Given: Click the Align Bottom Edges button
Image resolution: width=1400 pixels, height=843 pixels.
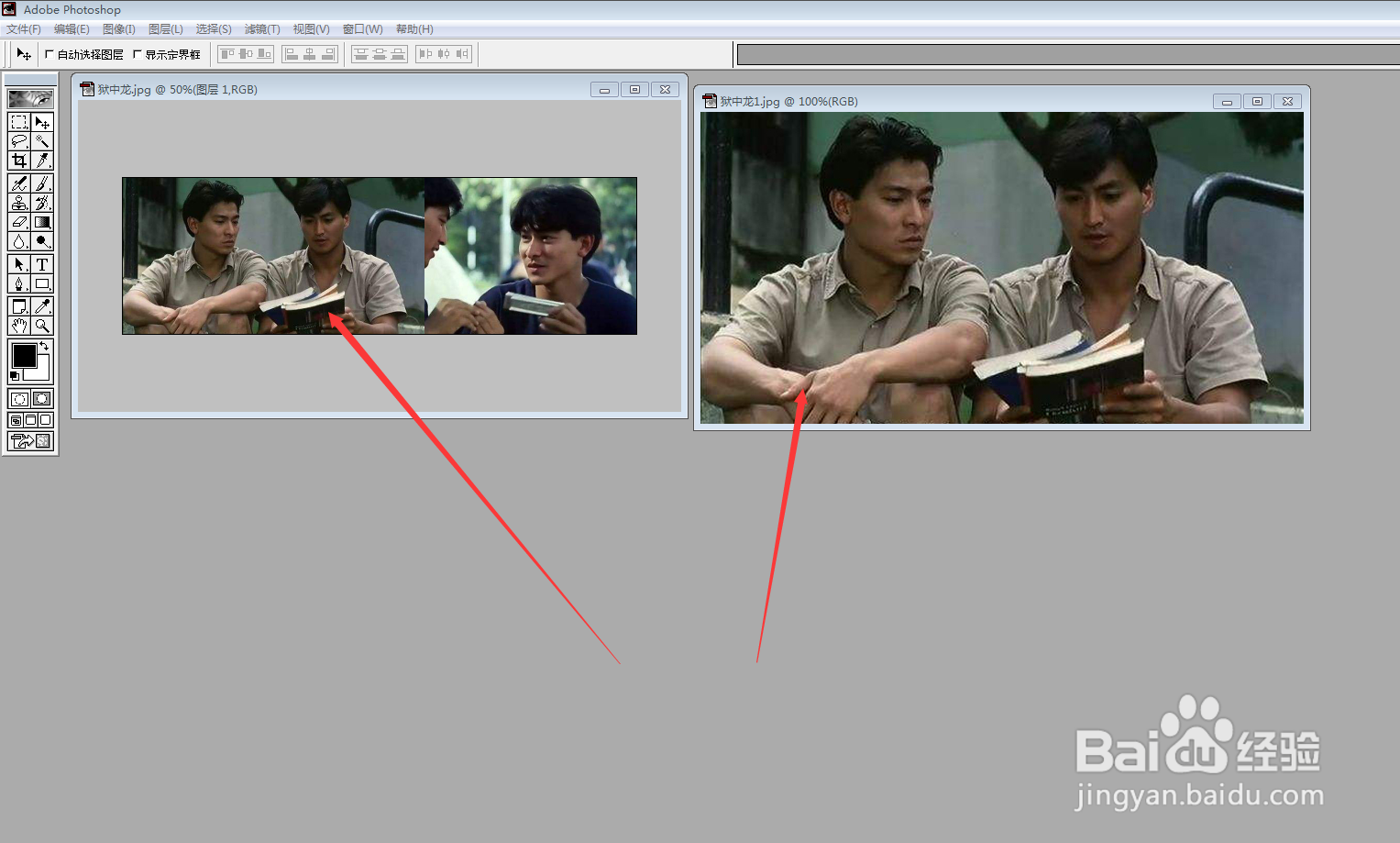Looking at the screenshot, I should tap(264, 54).
